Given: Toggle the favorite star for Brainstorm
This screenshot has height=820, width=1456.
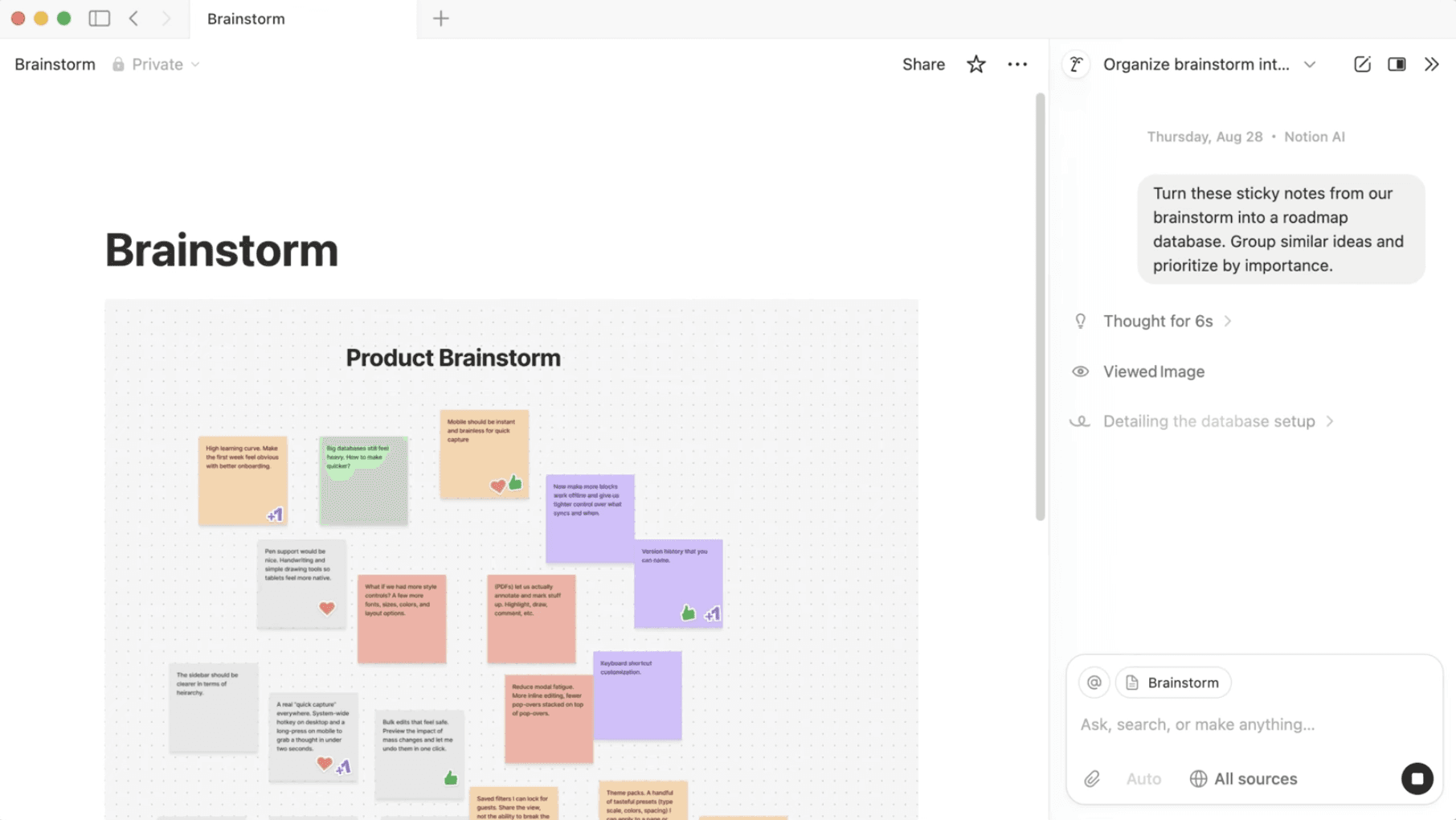Looking at the screenshot, I should (975, 64).
